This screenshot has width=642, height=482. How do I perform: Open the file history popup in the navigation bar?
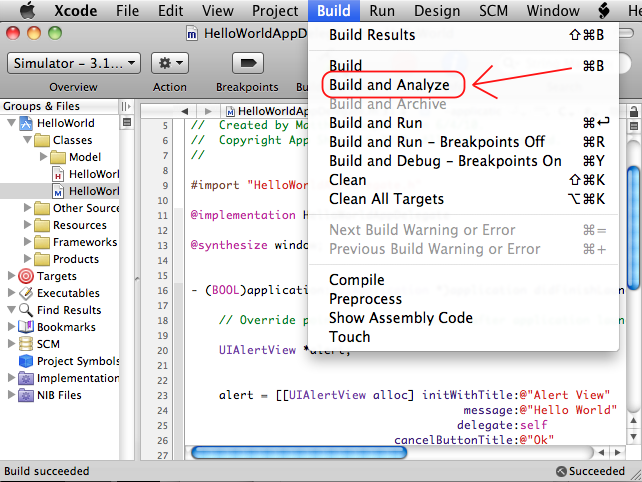coord(266,111)
